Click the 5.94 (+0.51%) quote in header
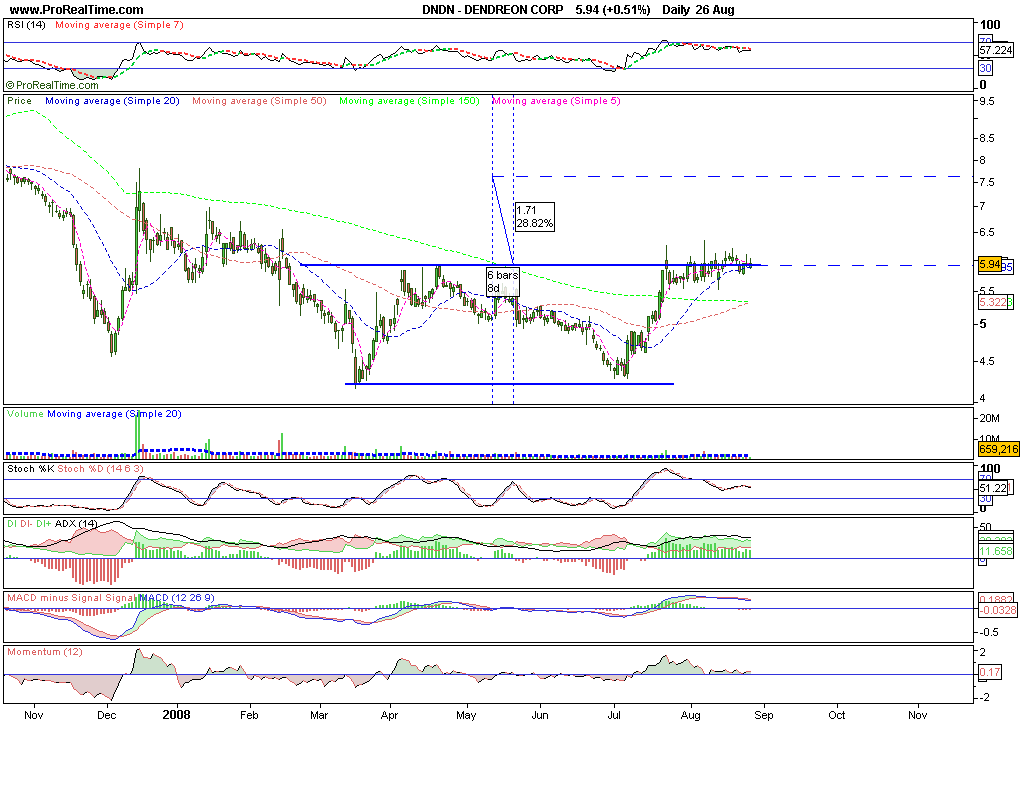 pyautogui.click(x=613, y=10)
